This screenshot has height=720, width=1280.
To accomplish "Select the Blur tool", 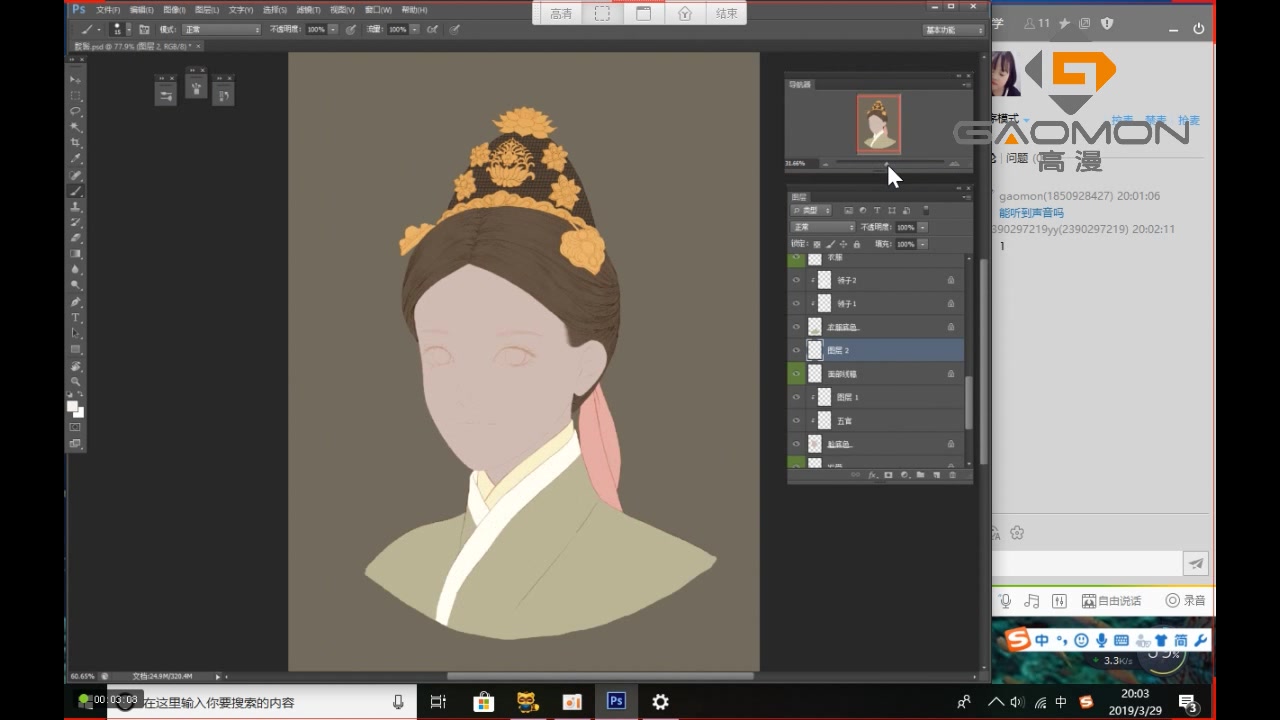I will [75, 270].
